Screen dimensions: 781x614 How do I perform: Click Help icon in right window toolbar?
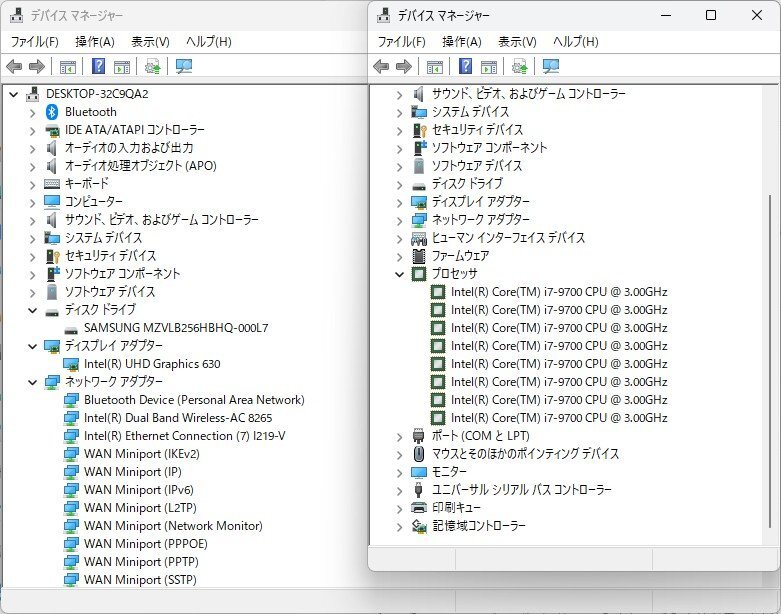tap(466, 66)
